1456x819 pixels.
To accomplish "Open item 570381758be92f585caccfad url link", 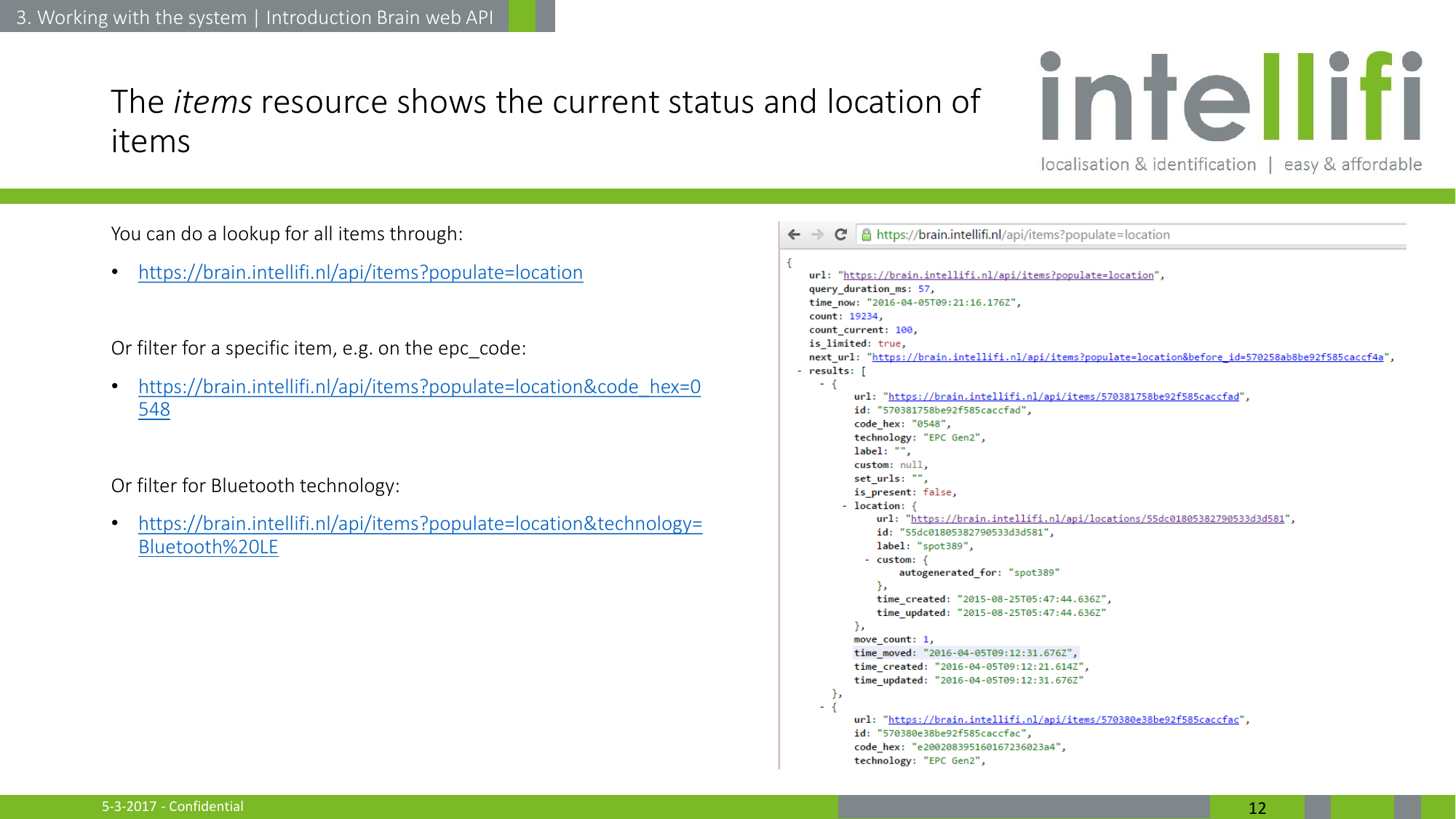I will (x=1063, y=397).
